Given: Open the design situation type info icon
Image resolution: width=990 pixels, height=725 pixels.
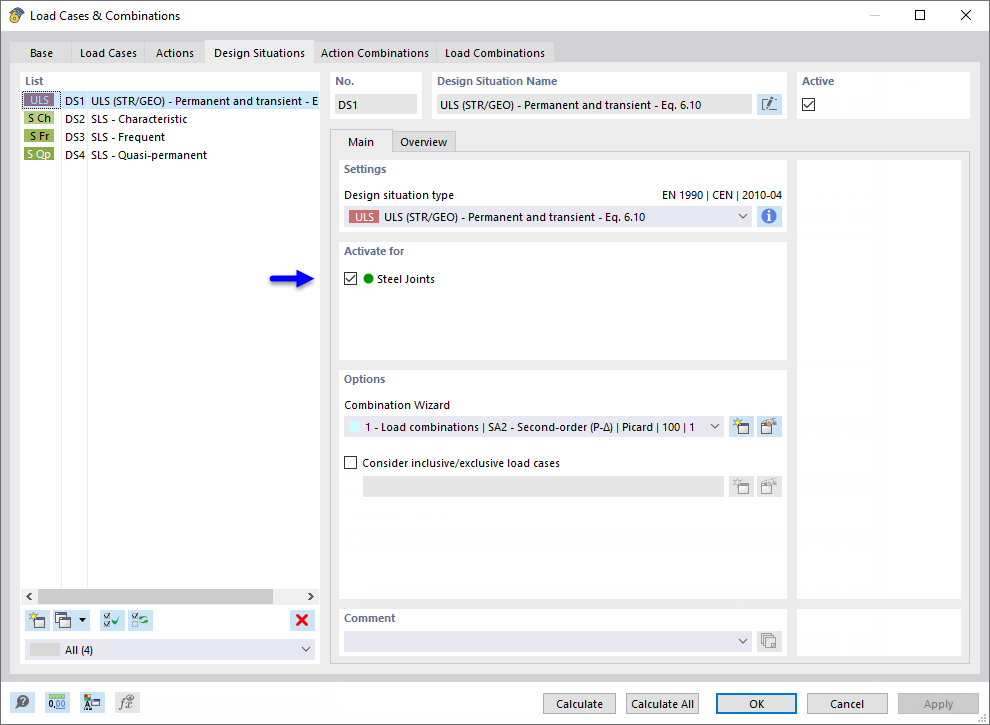Looking at the screenshot, I should coord(768,217).
